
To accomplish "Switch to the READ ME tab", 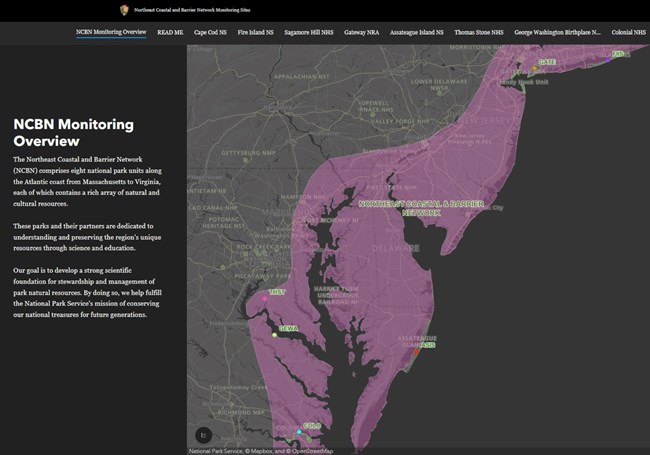I will (170, 33).
